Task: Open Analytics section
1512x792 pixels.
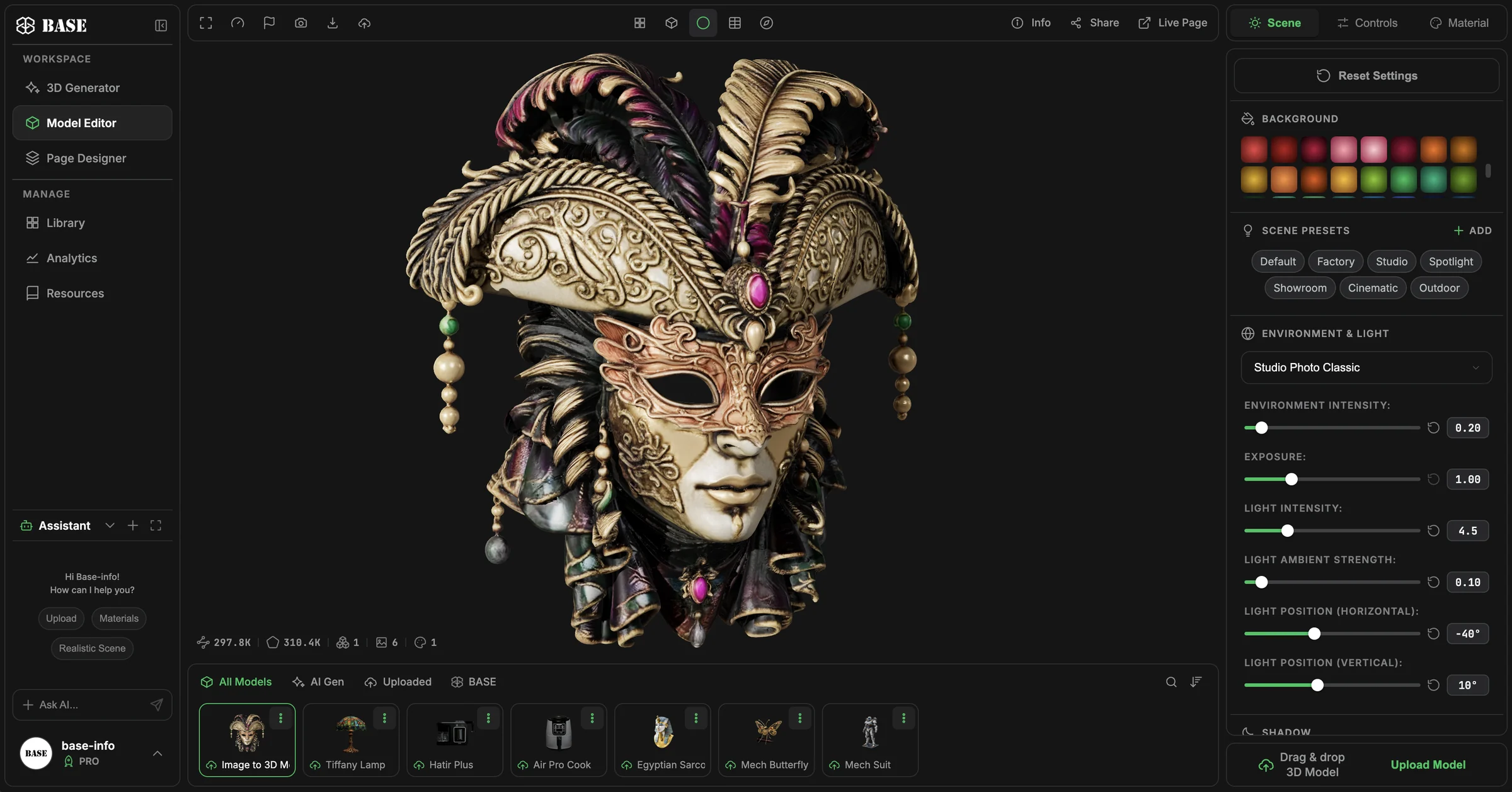Action: [x=92, y=258]
